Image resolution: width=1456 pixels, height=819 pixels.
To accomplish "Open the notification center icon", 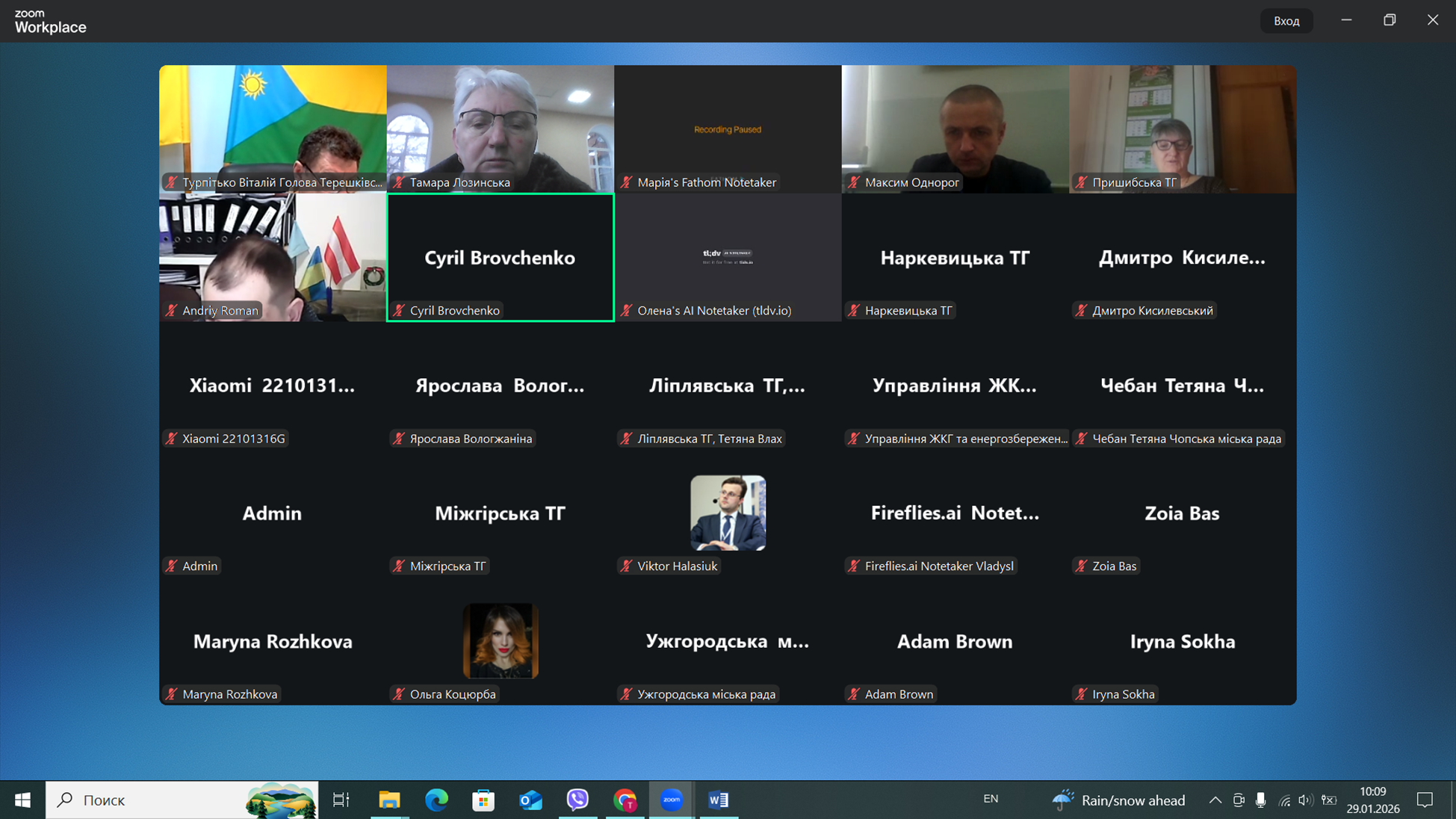I will click(x=1425, y=800).
